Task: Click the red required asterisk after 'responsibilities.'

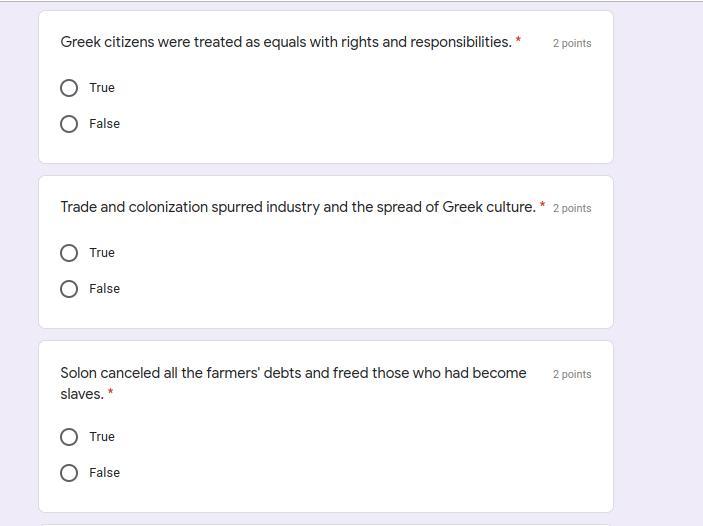Action: [x=518, y=41]
